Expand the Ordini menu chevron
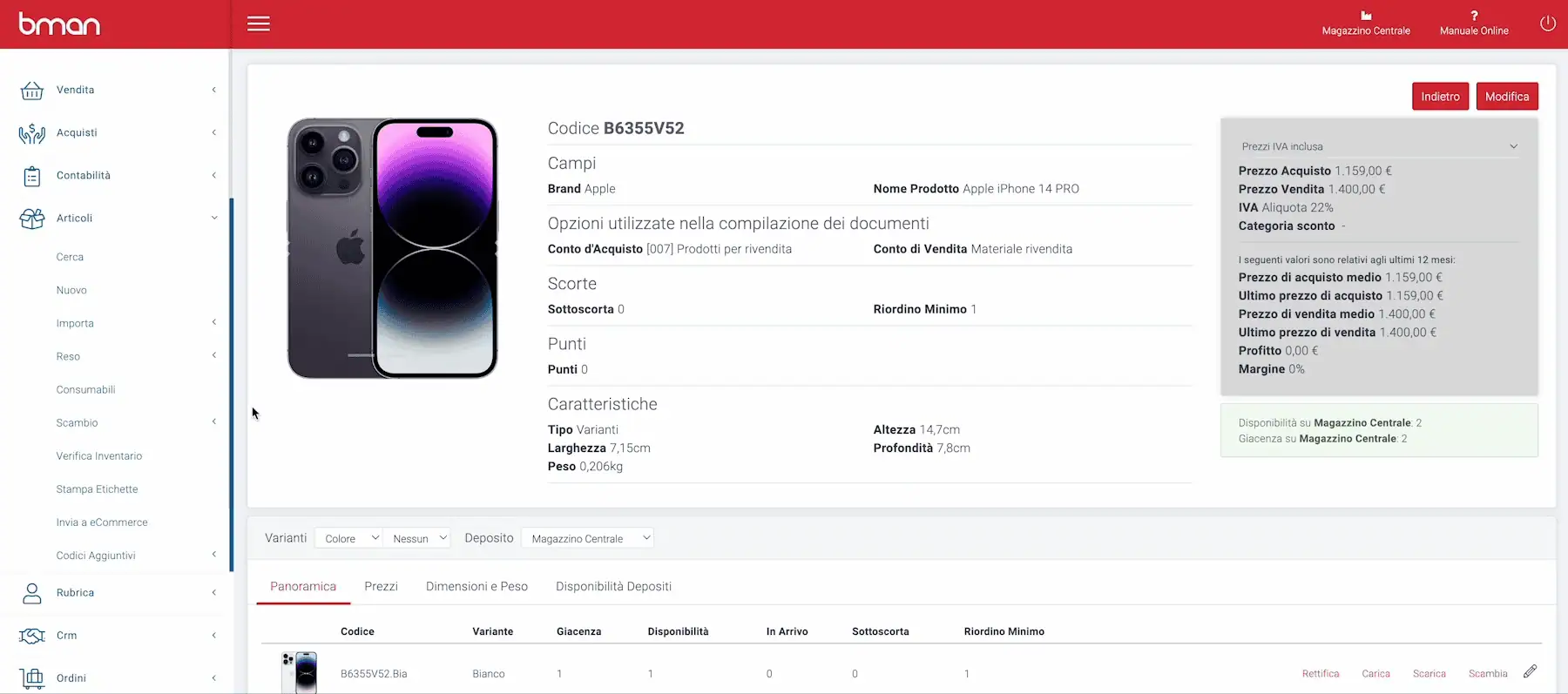The width and height of the screenshot is (1568, 694). (214, 677)
